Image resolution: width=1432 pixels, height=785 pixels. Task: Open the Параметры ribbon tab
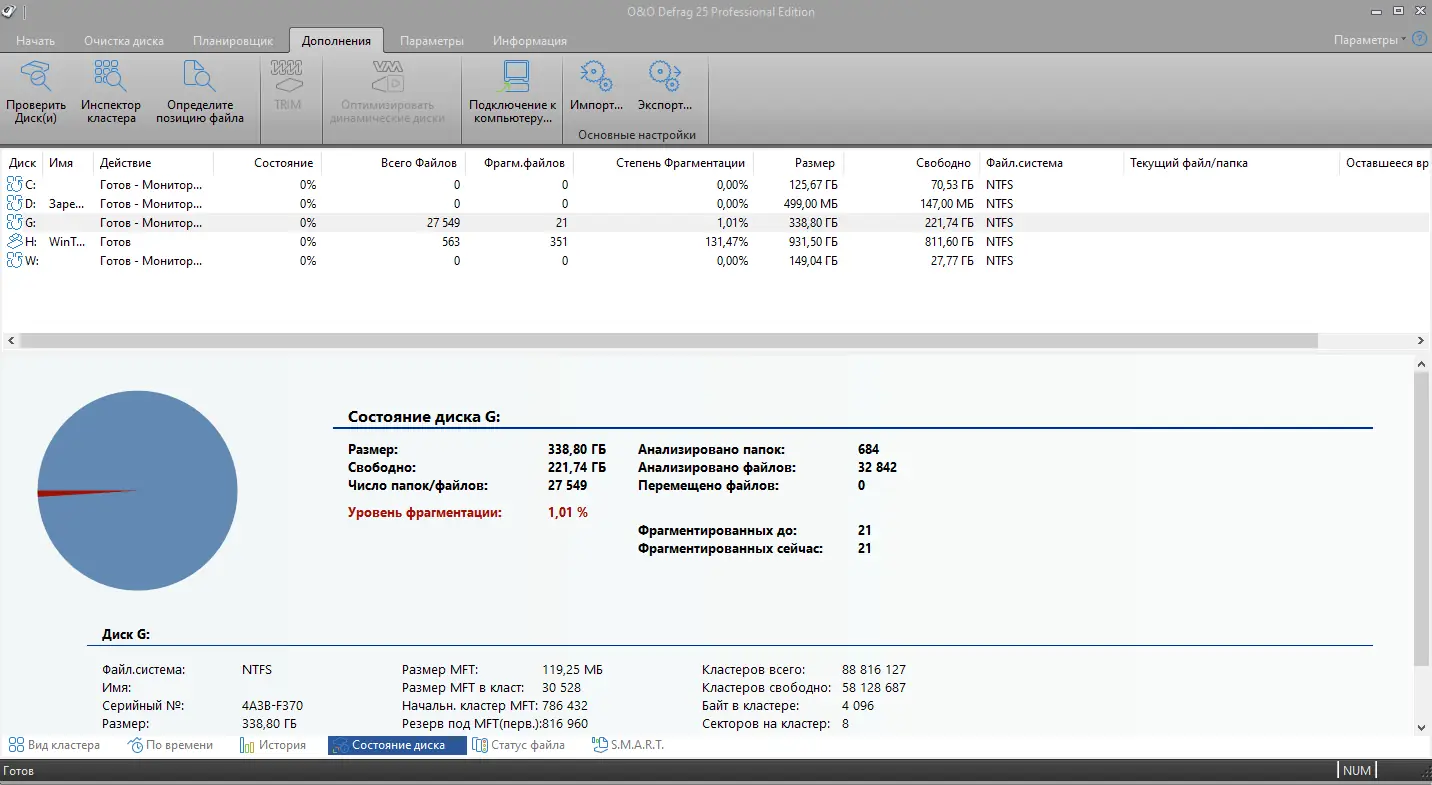432,41
